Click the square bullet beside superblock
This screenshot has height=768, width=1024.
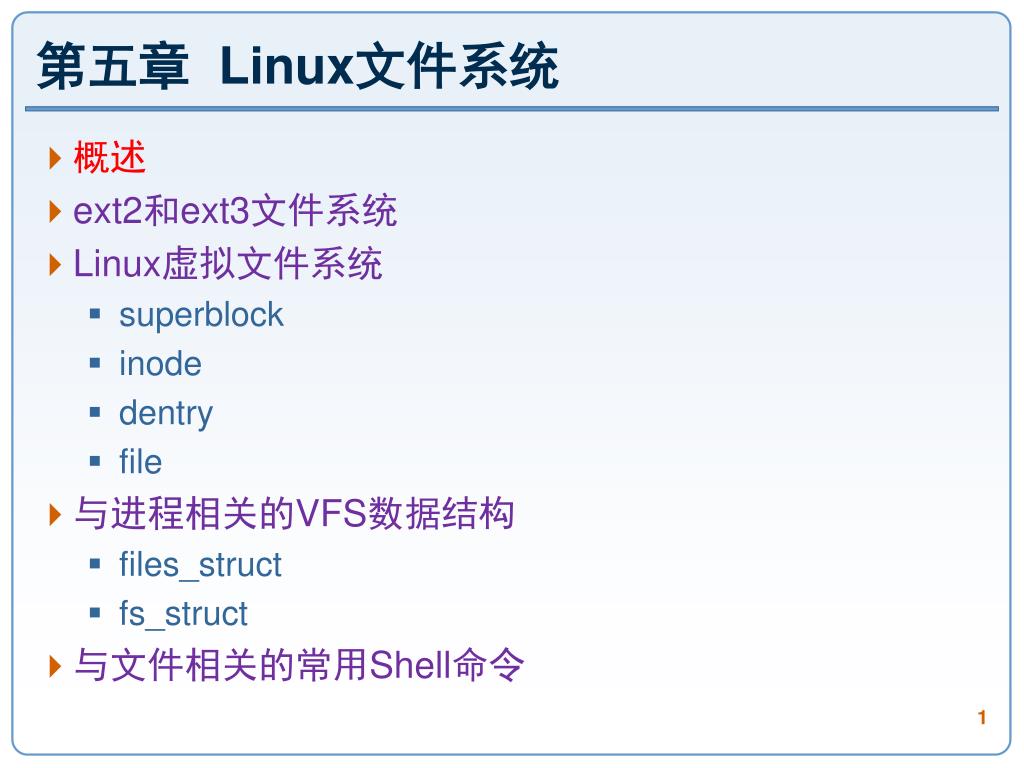(95, 314)
